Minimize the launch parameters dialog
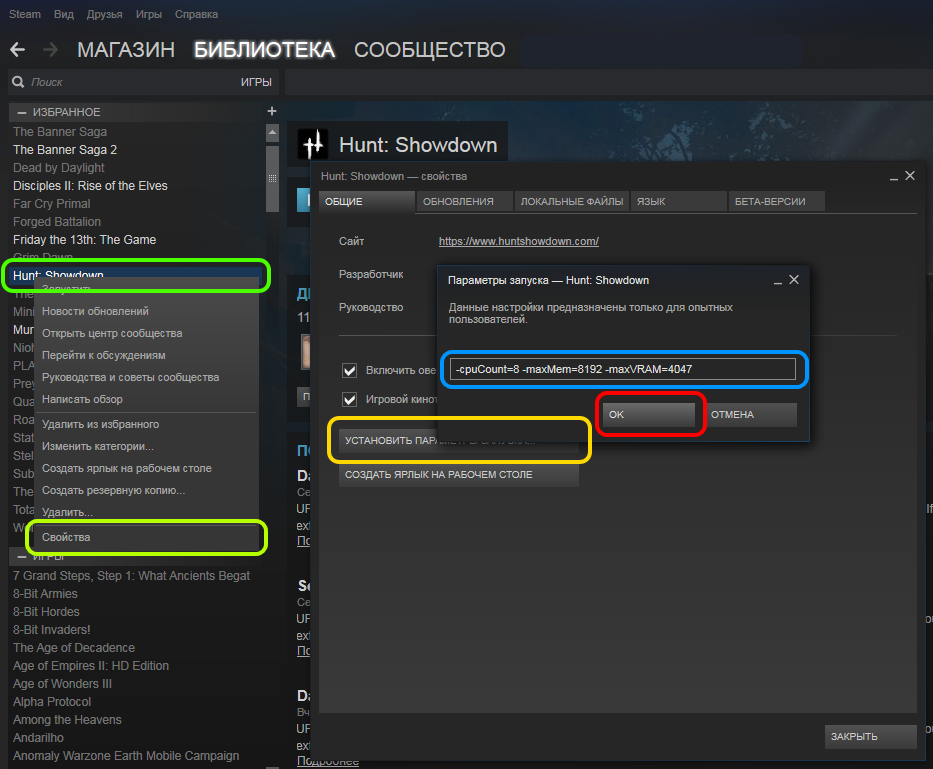Image resolution: width=933 pixels, height=769 pixels. point(778,281)
